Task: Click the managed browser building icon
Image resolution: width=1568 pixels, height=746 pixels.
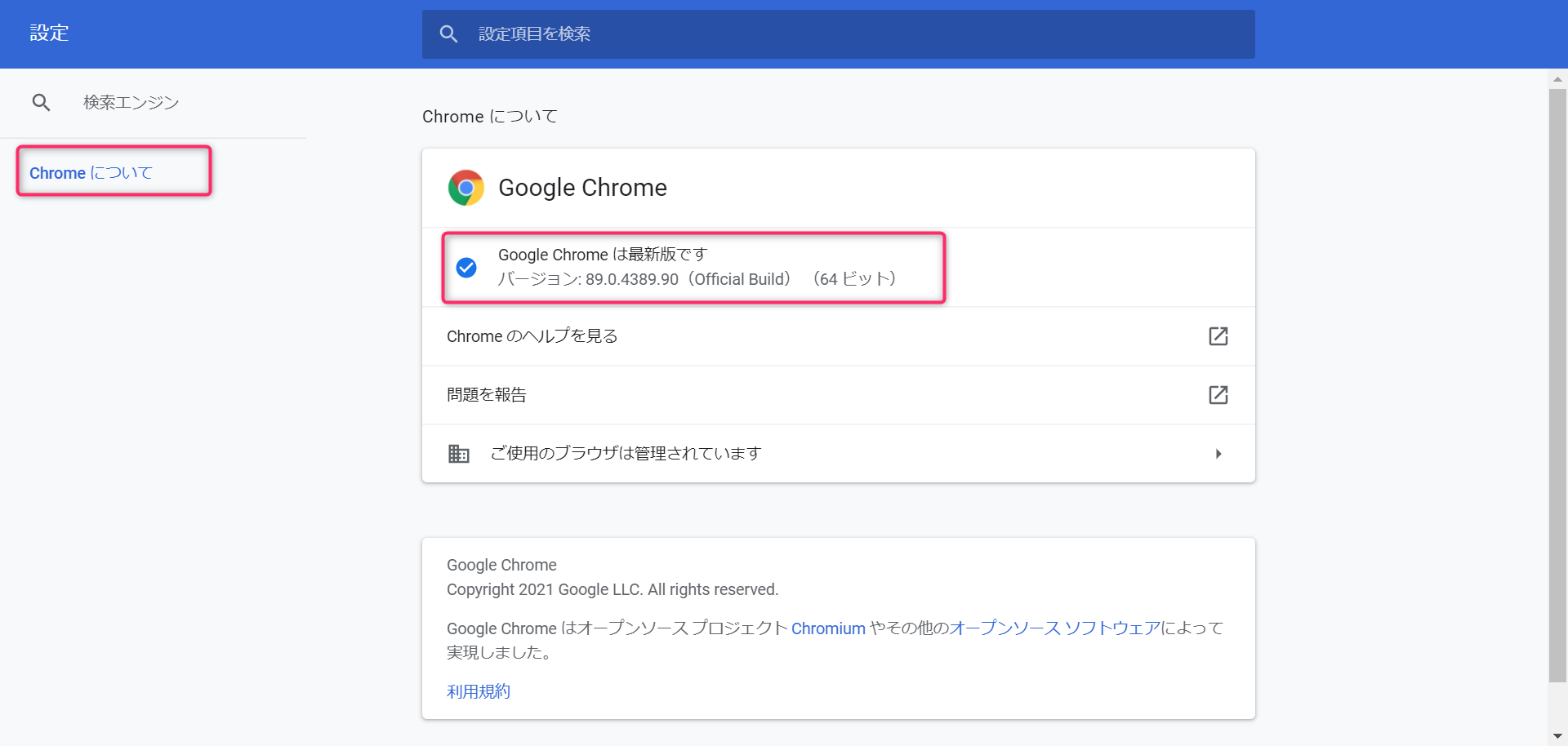Action: pyautogui.click(x=459, y=454)
